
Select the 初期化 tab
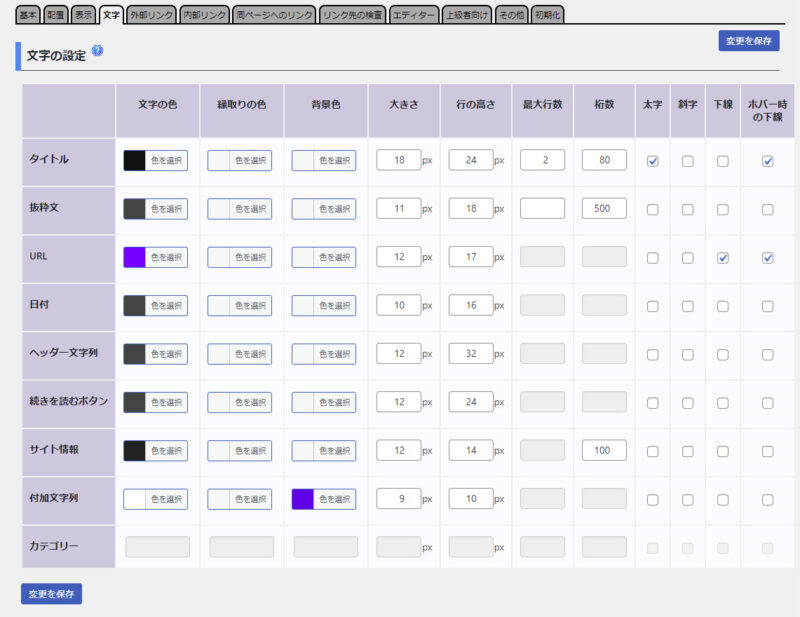pyautogui.click(x=547, y=15)
